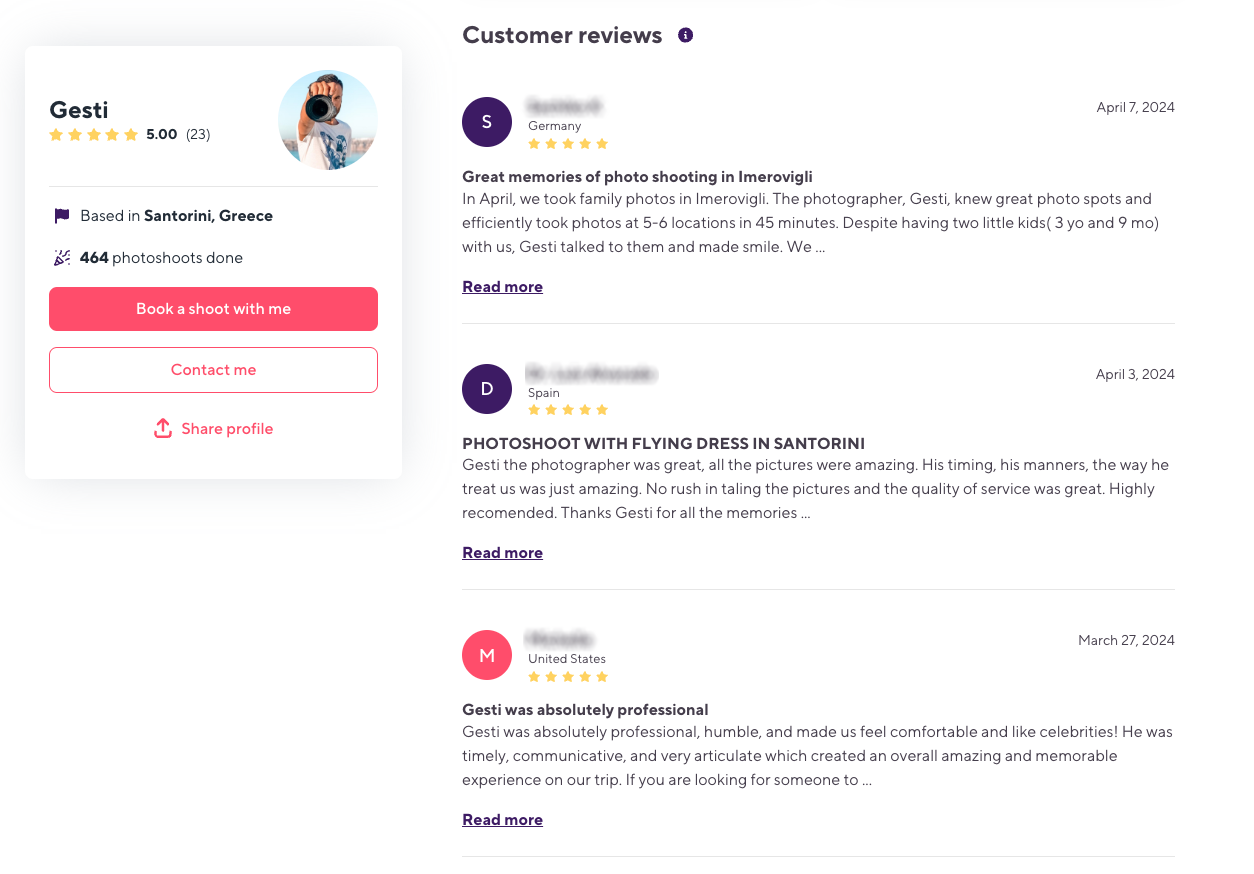Click the flag icon next to Santorini, Greece

60,214
